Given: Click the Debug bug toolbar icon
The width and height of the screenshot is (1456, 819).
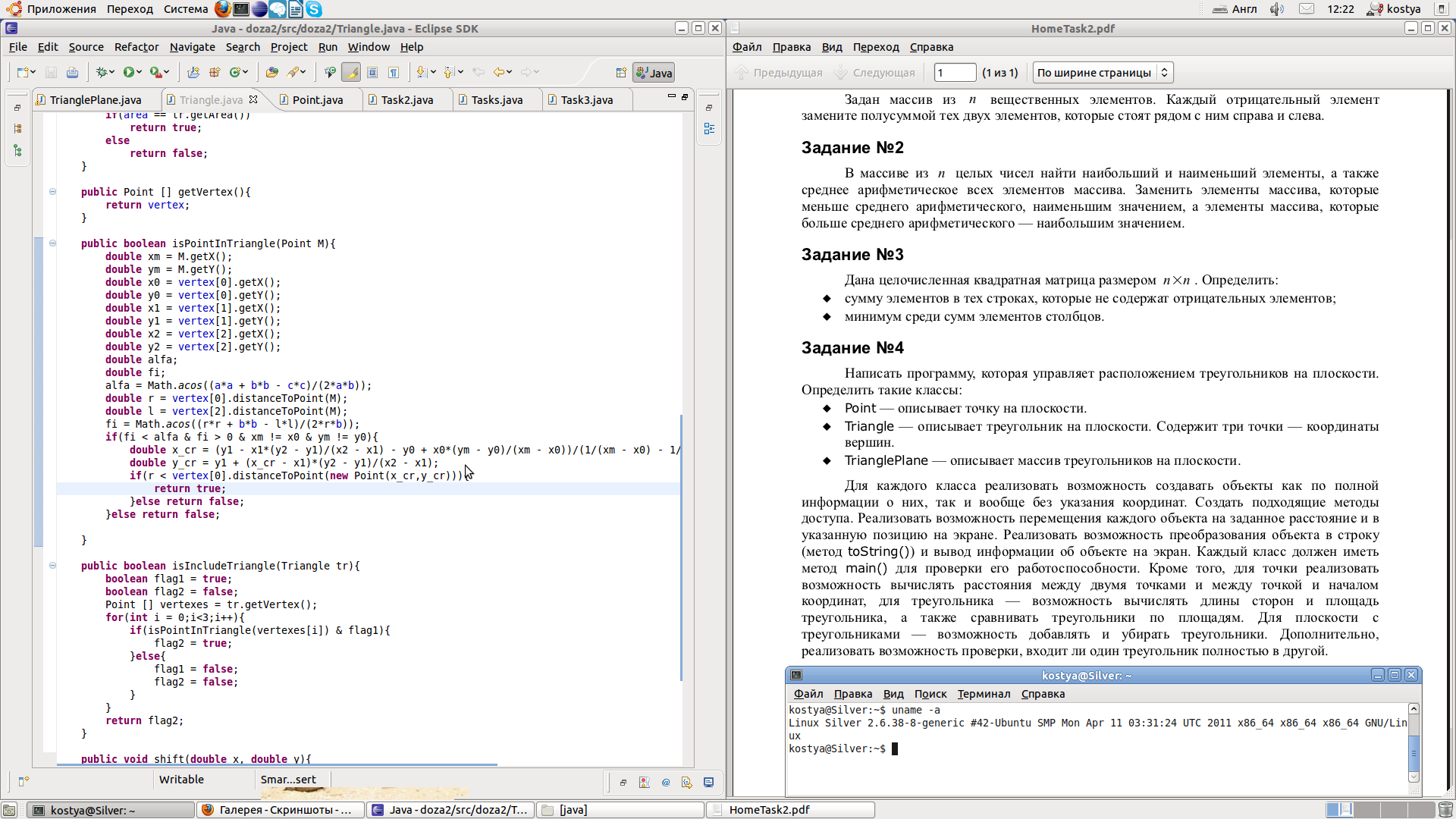Looking at the screenshot, I should (x=102, y=72).
